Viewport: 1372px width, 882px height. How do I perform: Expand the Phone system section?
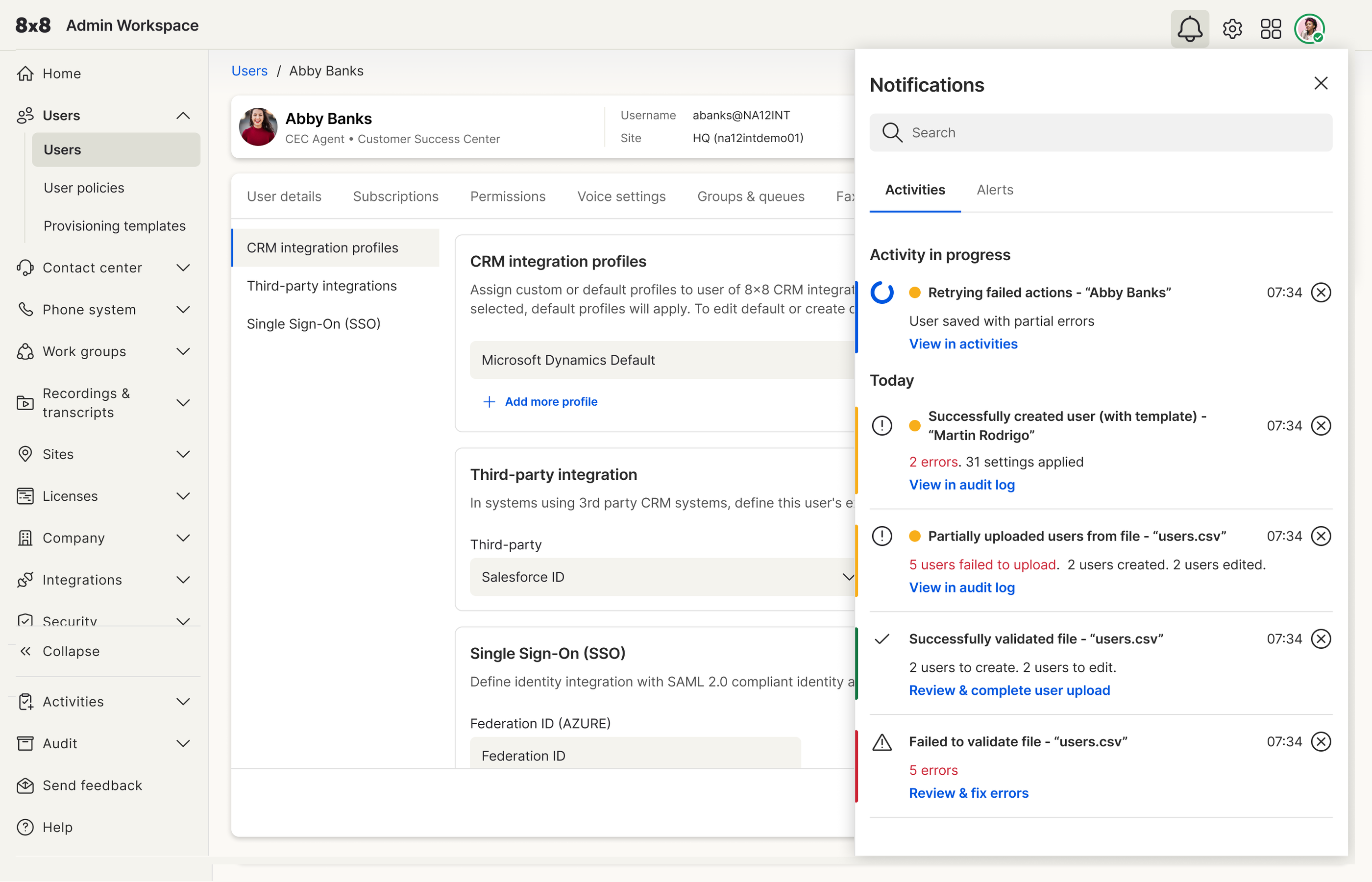[x=183, y=310]
